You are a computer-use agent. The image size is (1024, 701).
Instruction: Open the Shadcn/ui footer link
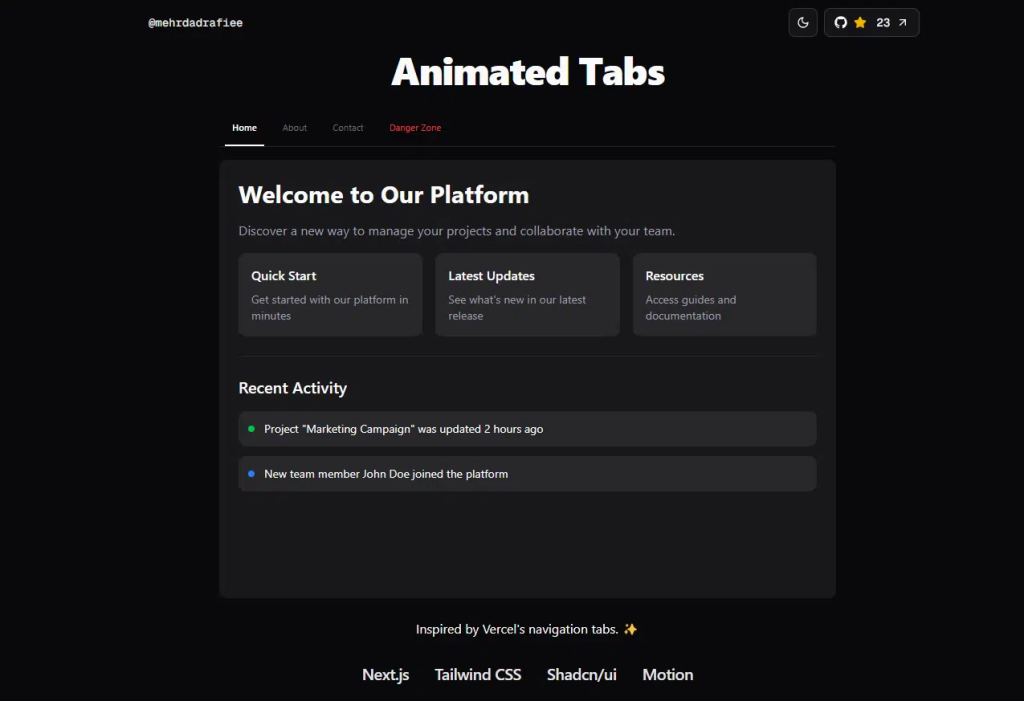(x=582, y=675)
